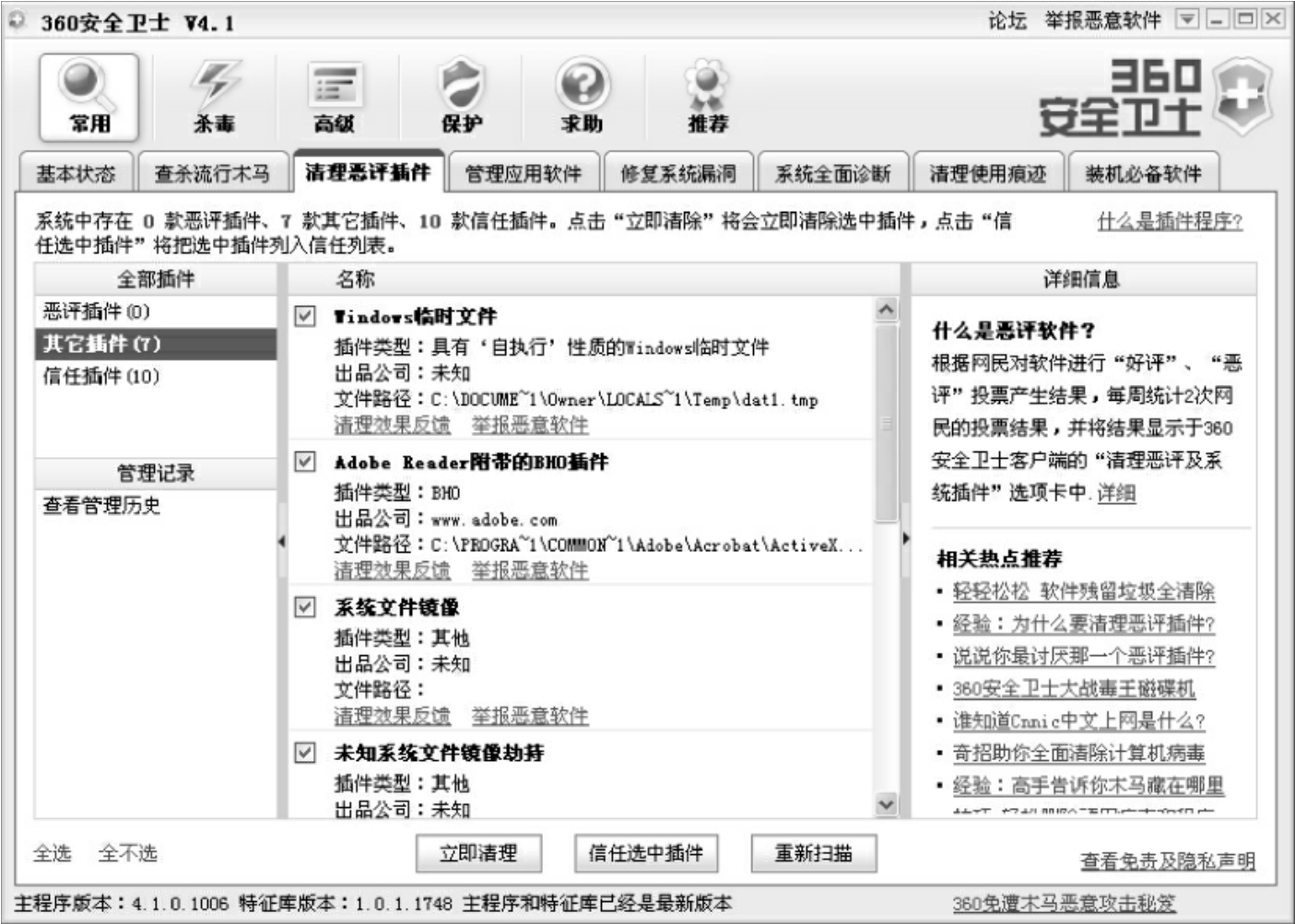
Task: Click 清理效果反馈 under 系统文件镜像
Action: (392, 716)
